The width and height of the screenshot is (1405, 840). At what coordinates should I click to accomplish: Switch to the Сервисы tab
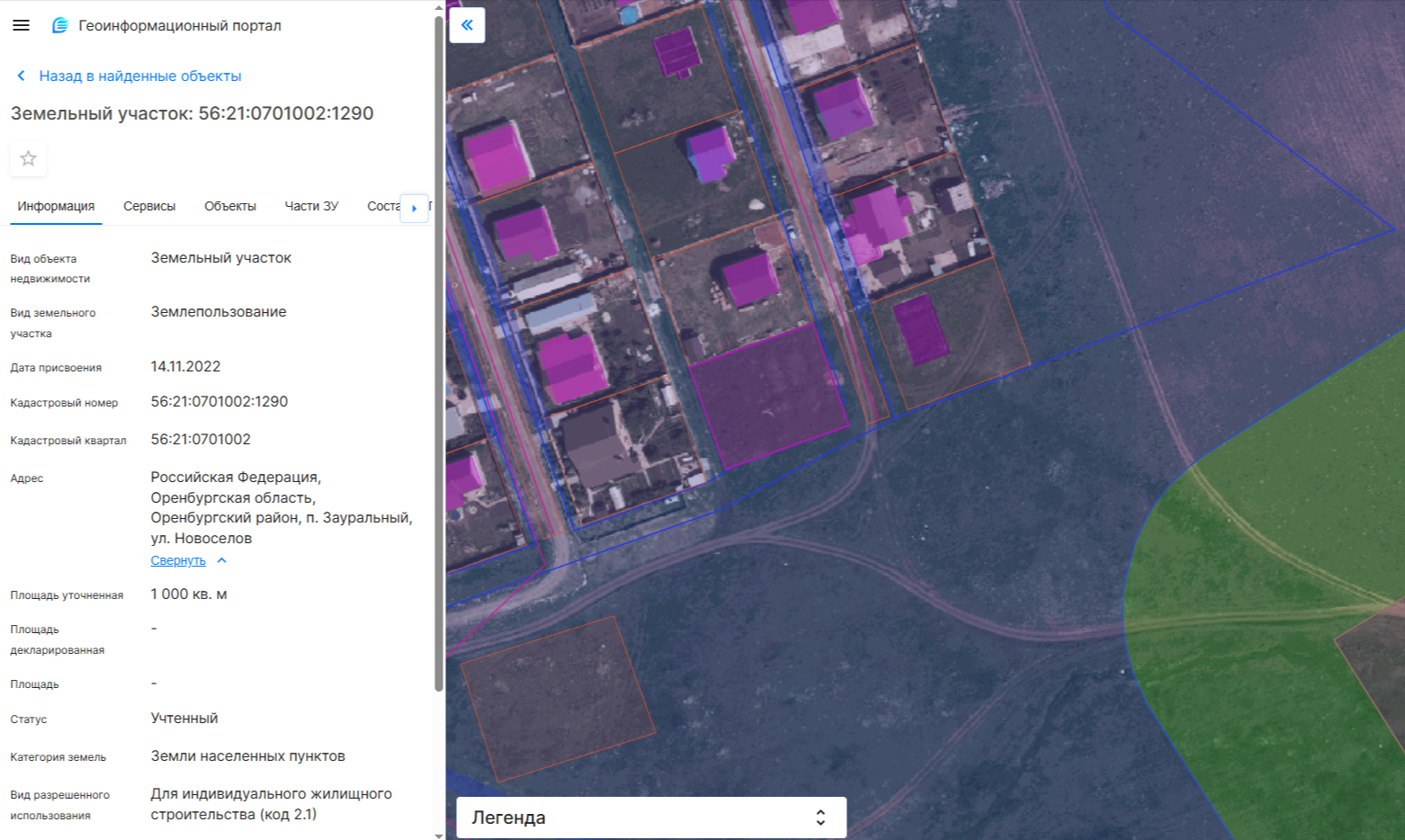[x=149, y=206]
